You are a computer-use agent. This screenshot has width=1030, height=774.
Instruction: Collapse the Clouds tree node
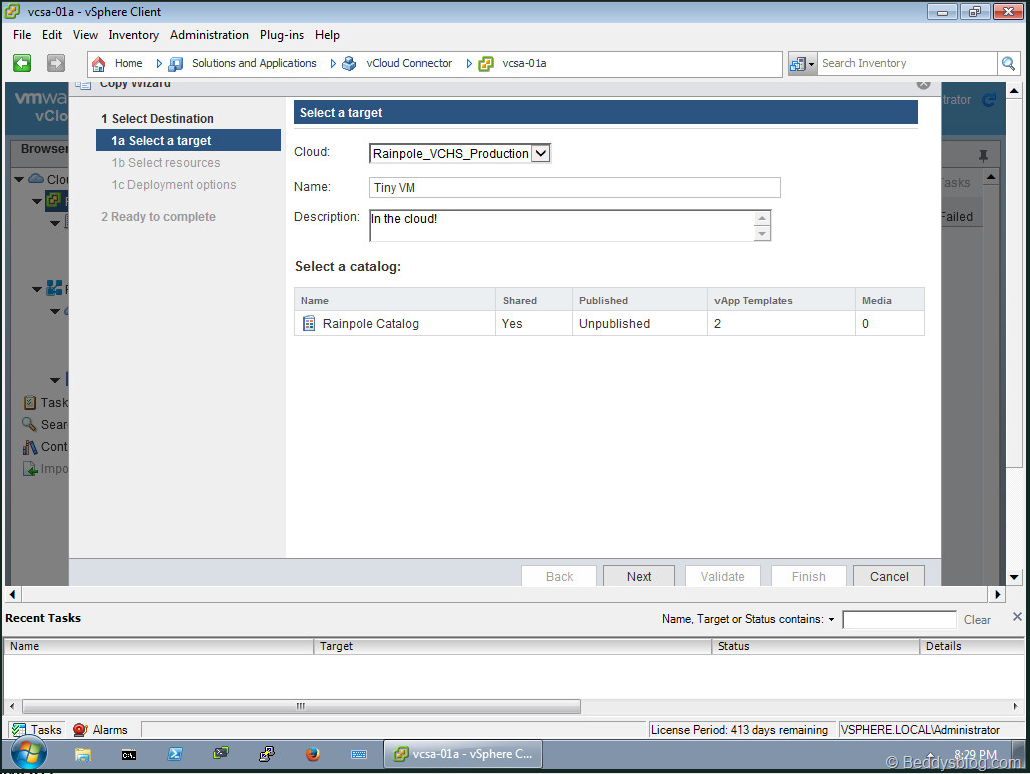[19, 179]
